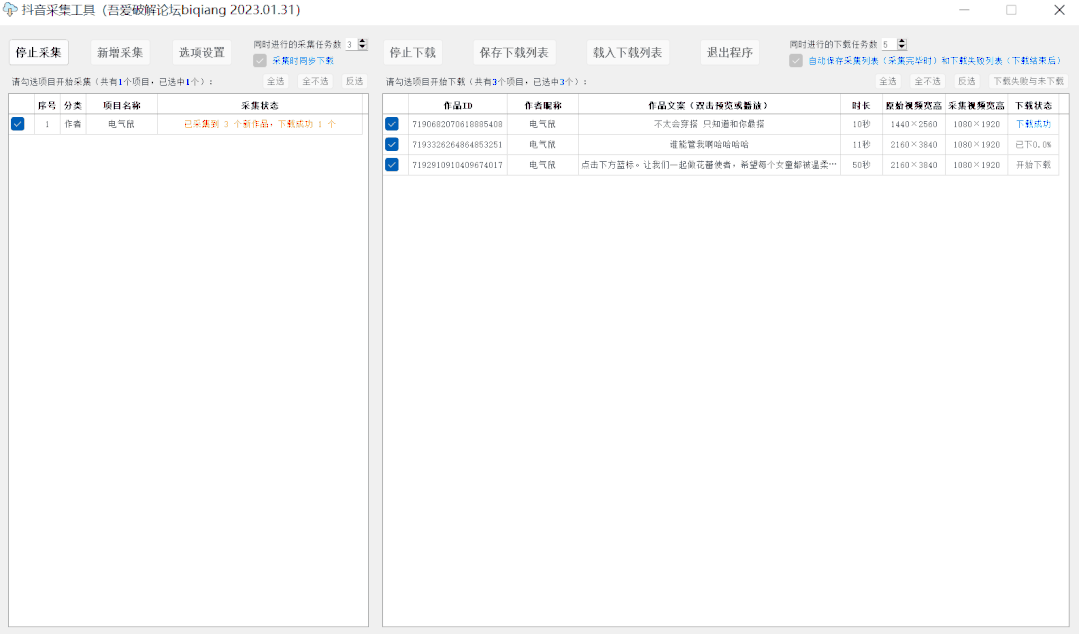
Task: Click 电气鼠 in the collection project row
Action: (x=122, y=124)
